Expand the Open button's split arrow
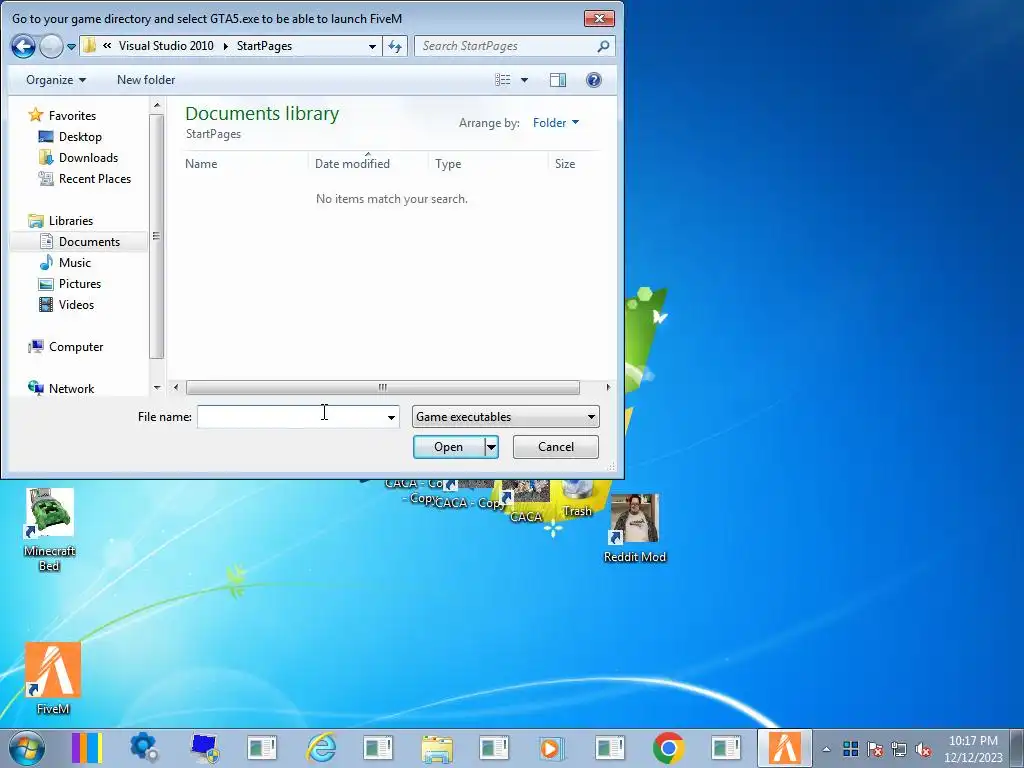 click(x=491, y=447)
